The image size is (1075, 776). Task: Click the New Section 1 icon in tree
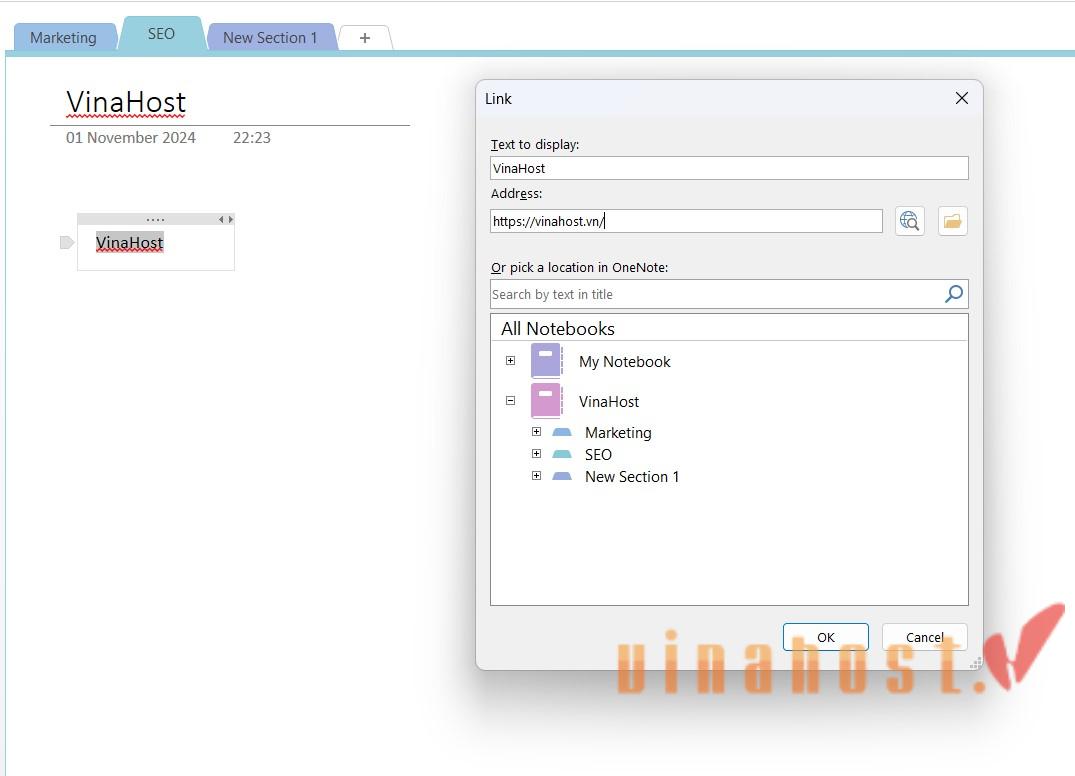(562, 476)
